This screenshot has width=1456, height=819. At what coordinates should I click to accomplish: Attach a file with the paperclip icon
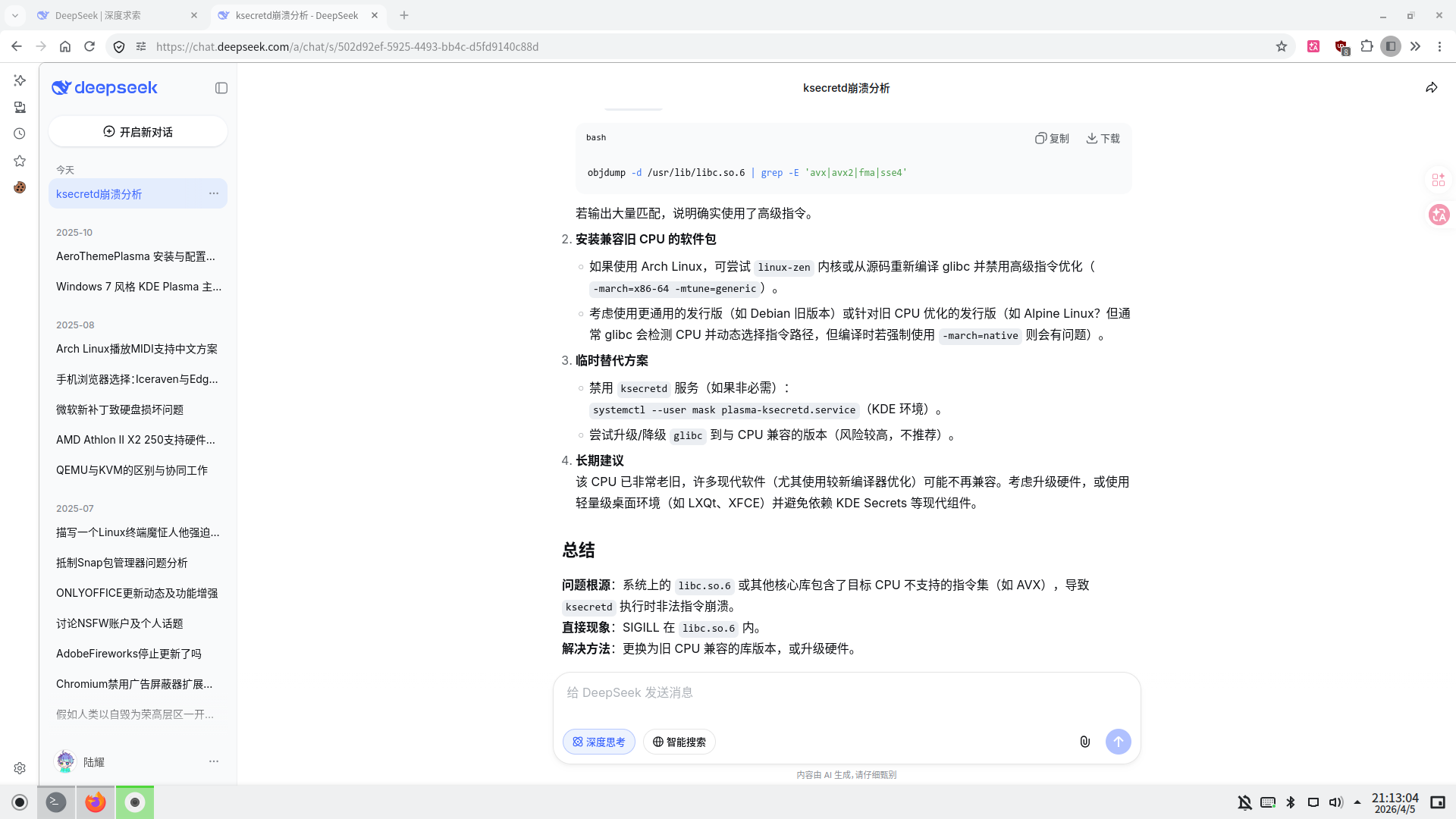1084,742
